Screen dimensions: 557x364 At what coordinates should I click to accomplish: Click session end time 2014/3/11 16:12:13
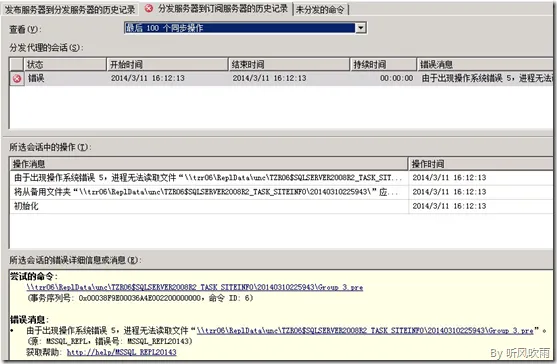(x=269, y=78)
